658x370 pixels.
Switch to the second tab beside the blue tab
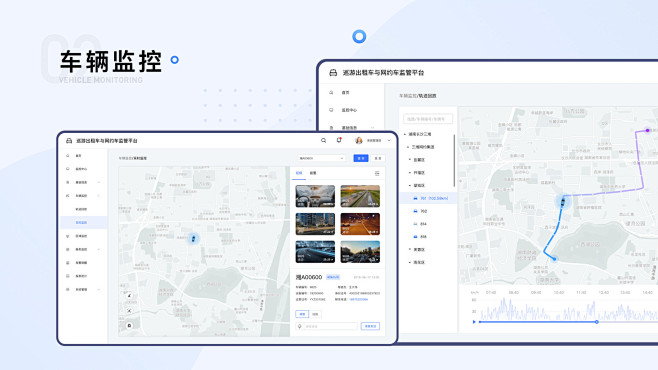coord(313,173)
